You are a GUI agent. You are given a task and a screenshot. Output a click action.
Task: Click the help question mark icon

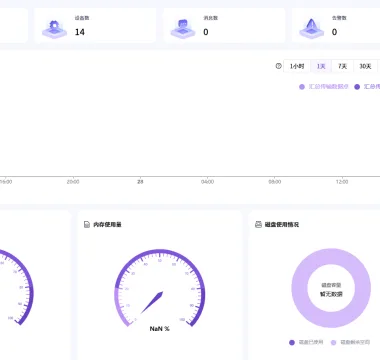click(279, 66)
